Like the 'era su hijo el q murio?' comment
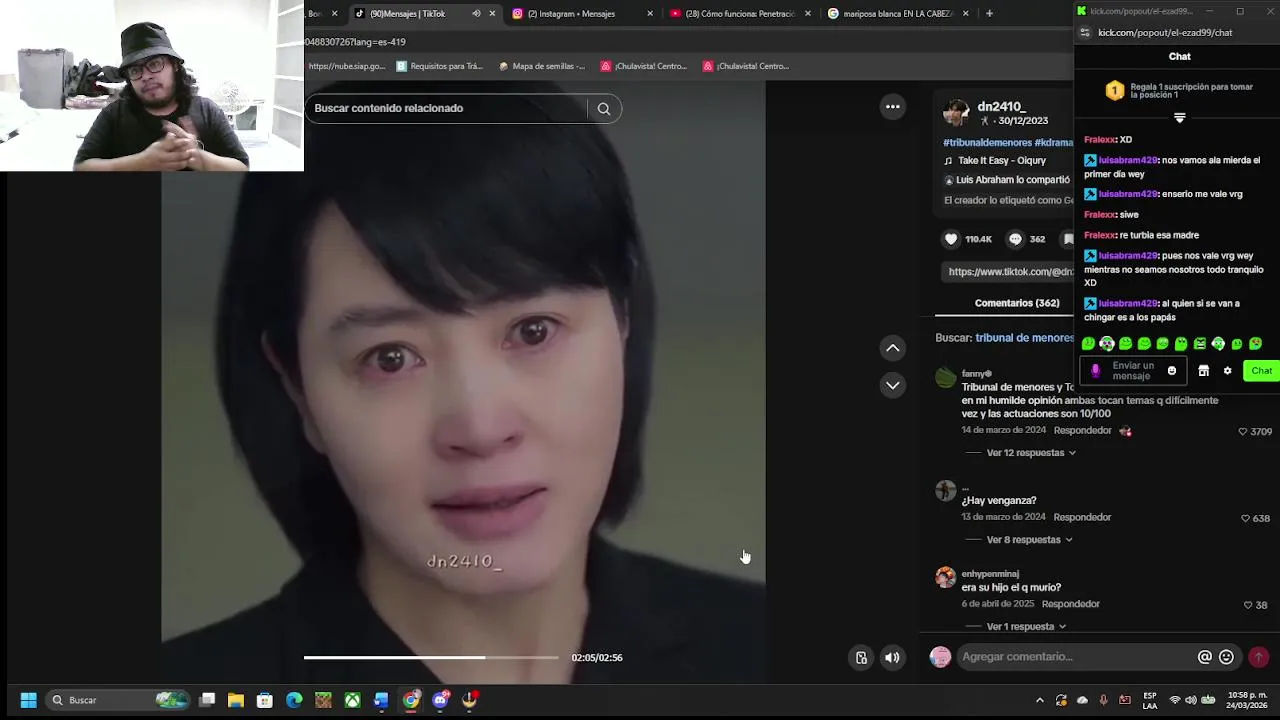The width and height of the screenshot is (1280, 720). (1247, 606)
